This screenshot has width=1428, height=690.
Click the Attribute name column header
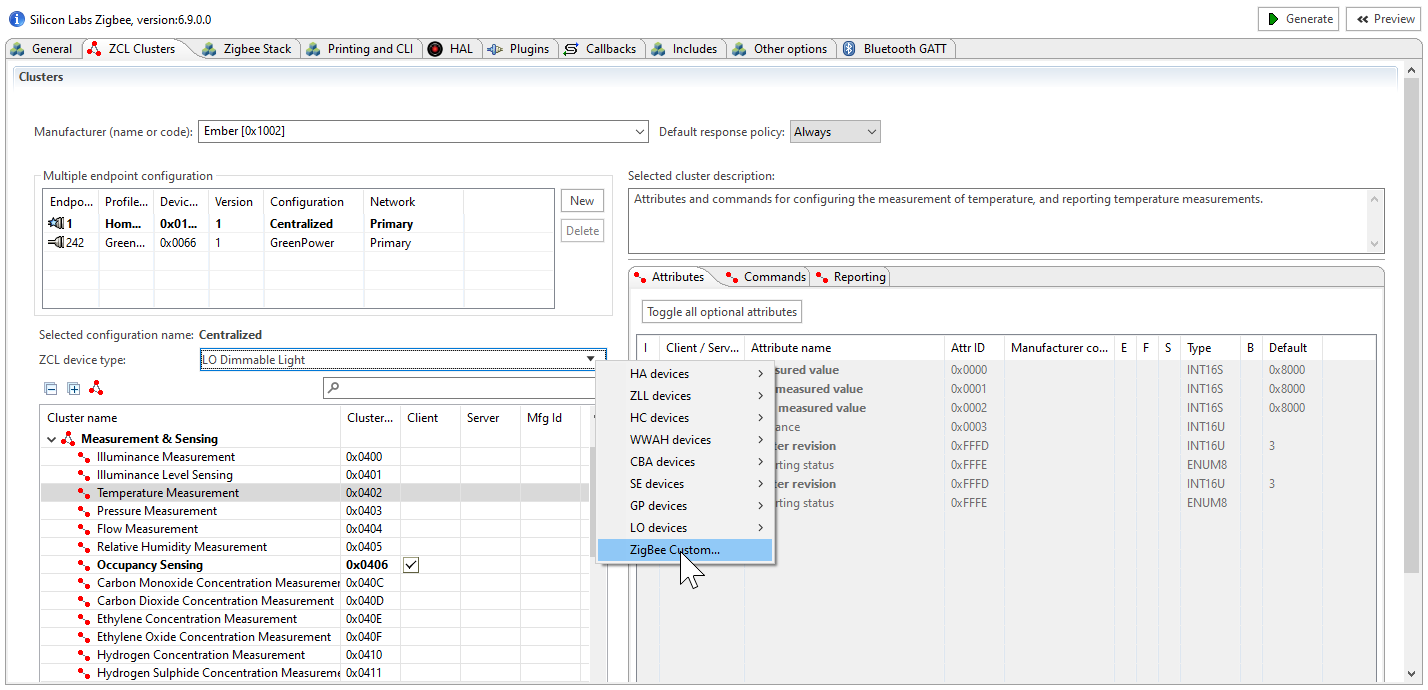tap(845, 348)
